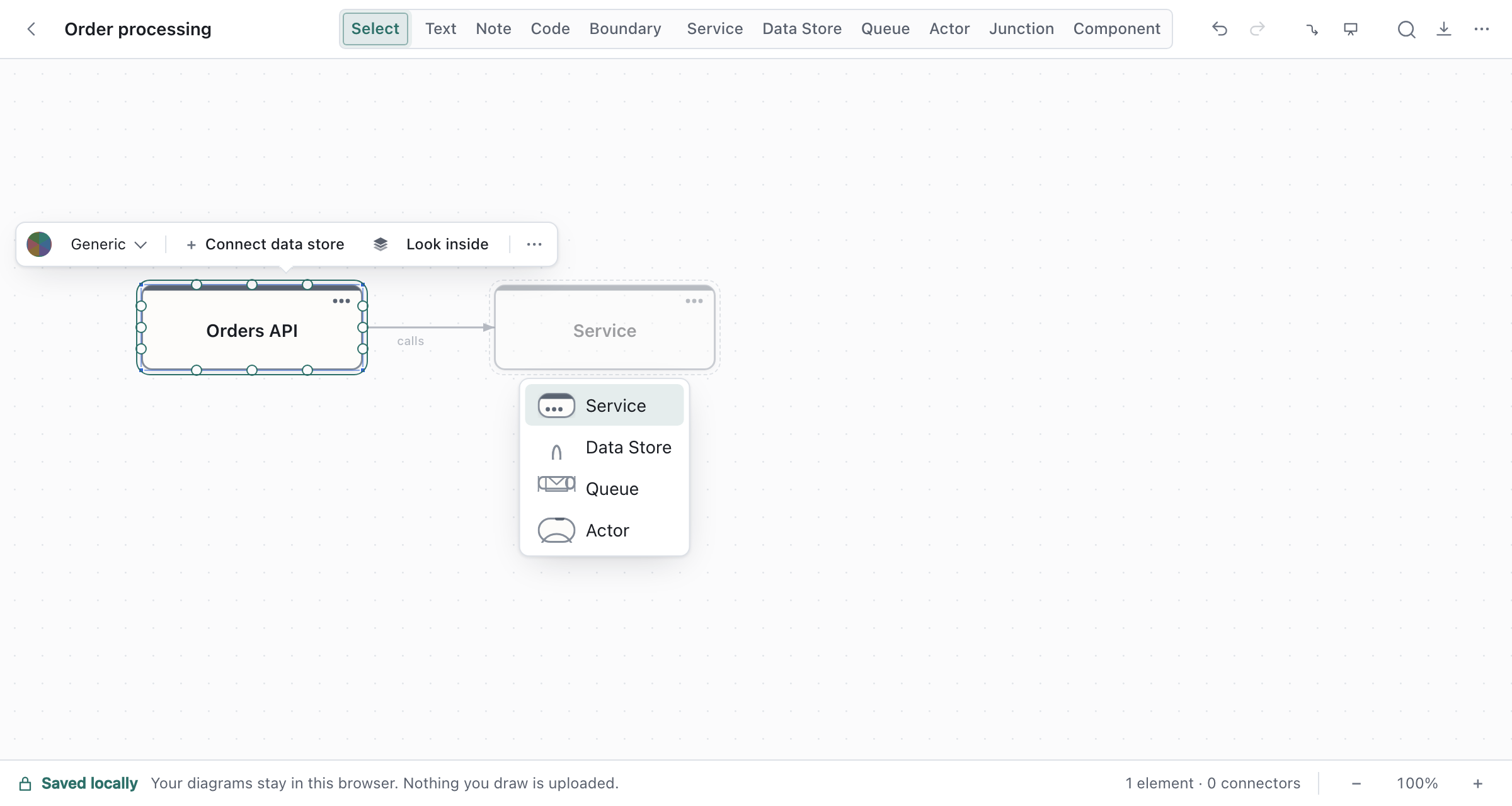Choose Data Store in the shape popup
1512x806 pixels.
tap(604, 447)
